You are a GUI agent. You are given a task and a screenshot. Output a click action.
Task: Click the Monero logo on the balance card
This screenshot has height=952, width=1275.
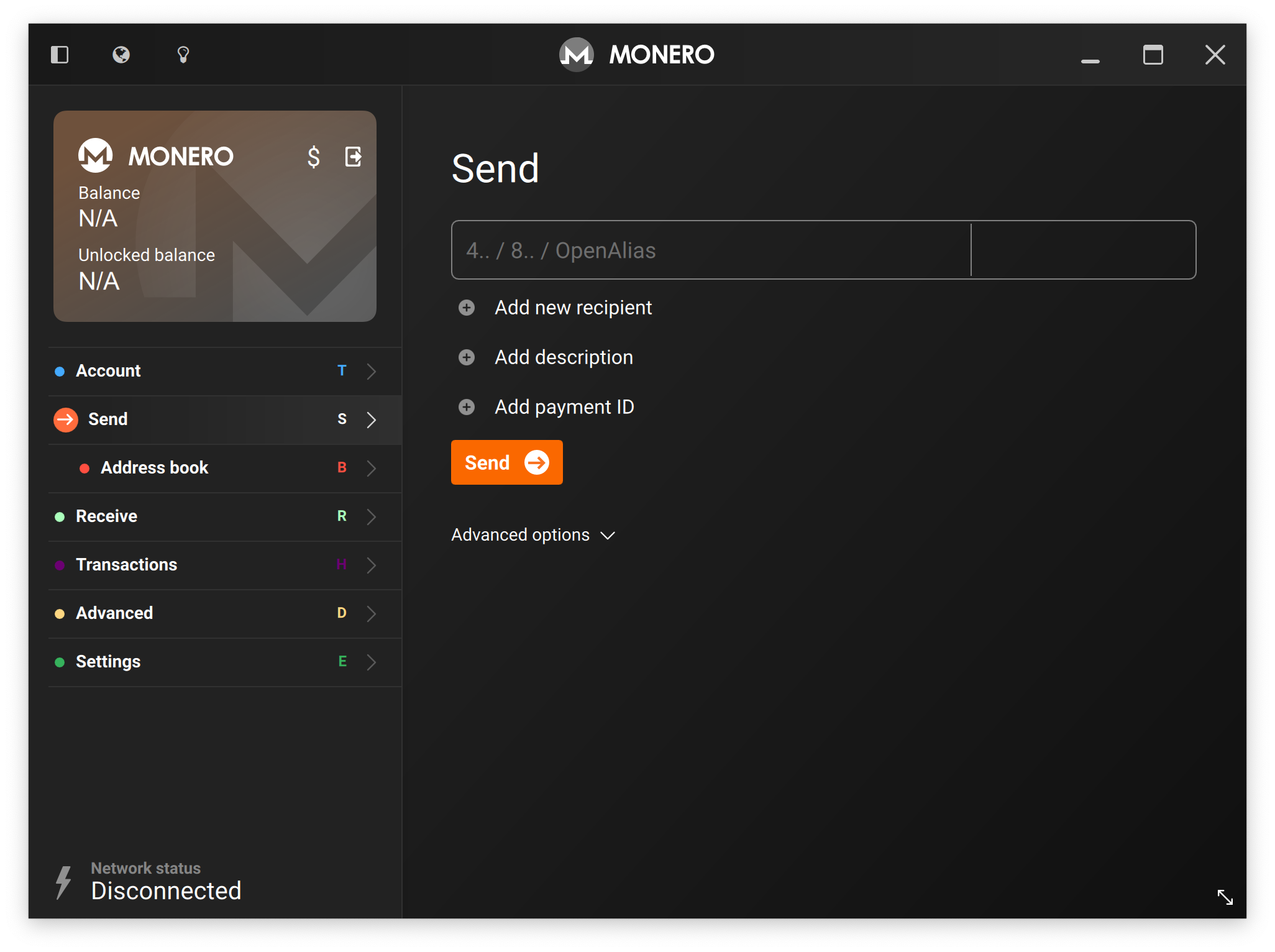[x=95, y=155]
